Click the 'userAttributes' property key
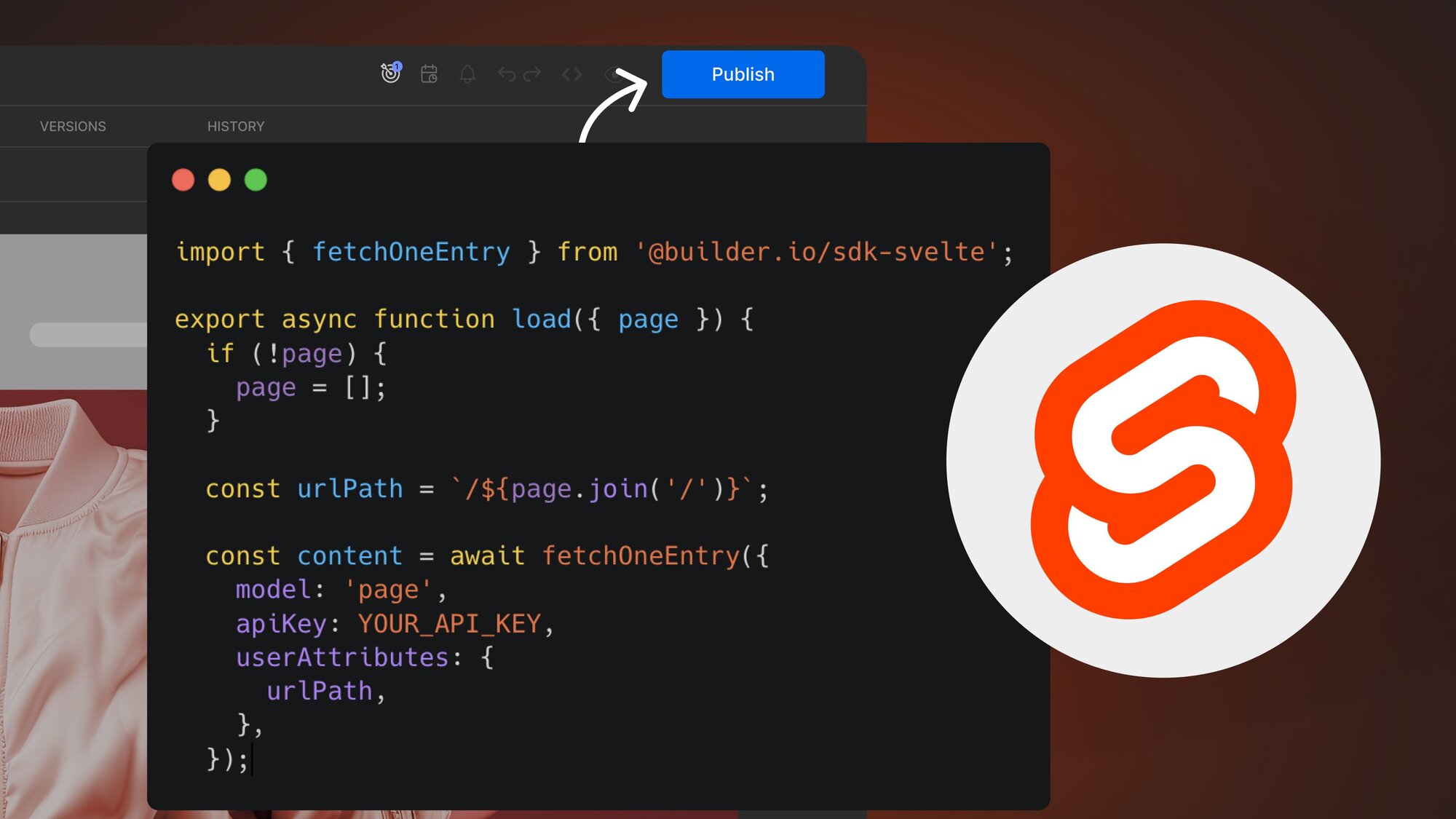Viewport: 1456px width, 819px height. (342, 657)
